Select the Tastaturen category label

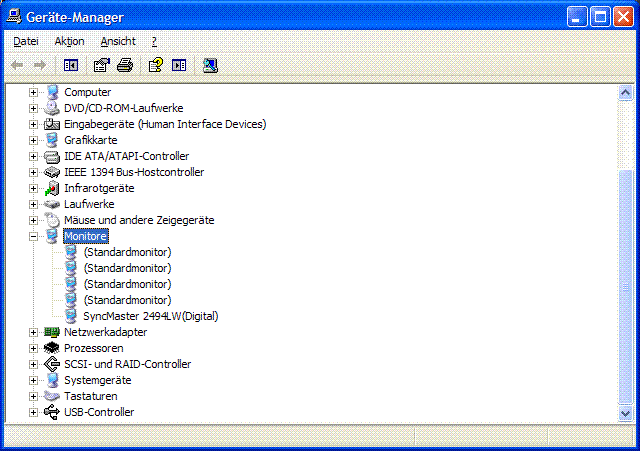point(90,396)
